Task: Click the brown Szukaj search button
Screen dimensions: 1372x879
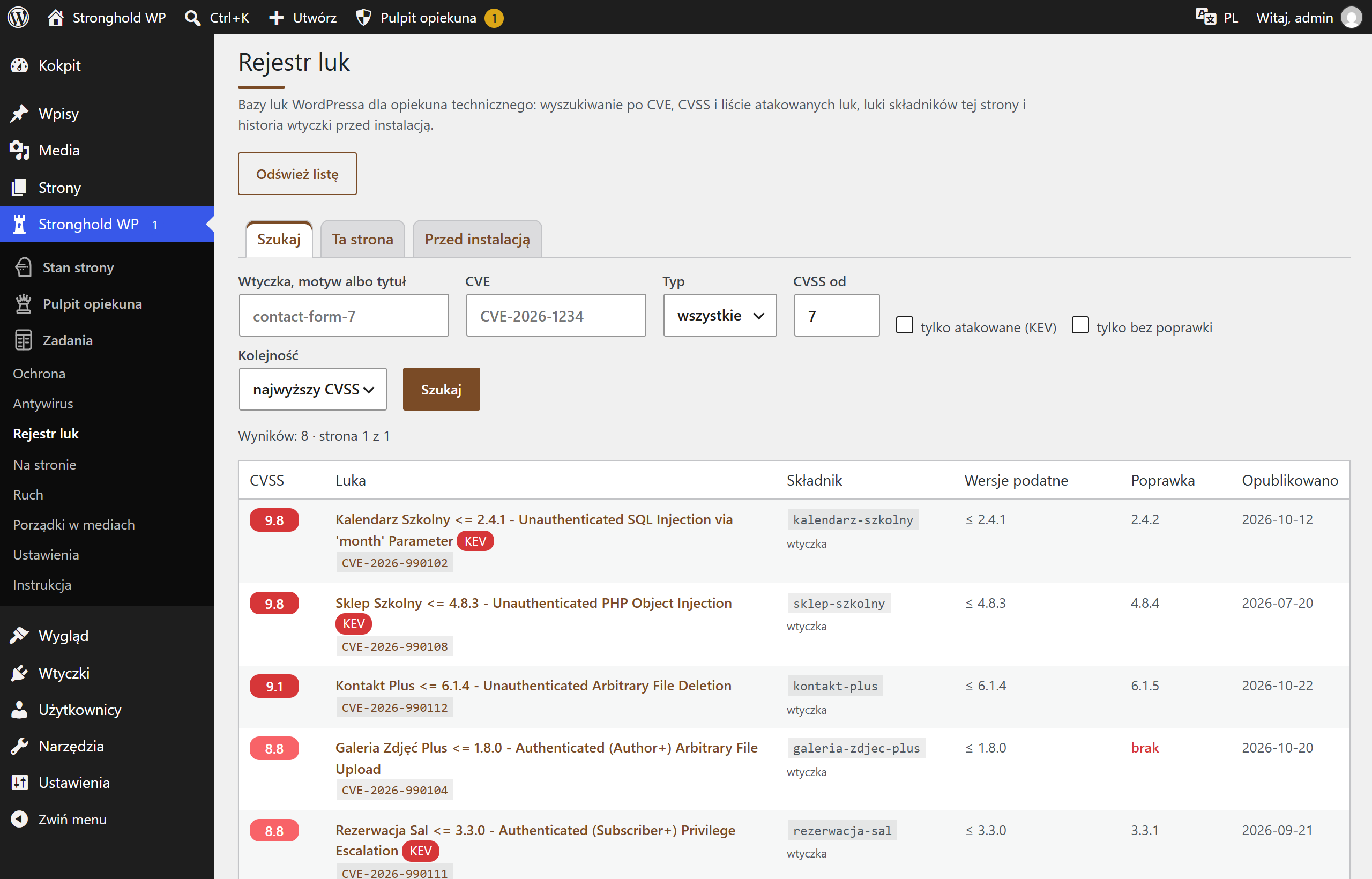Action: [441, 389]
